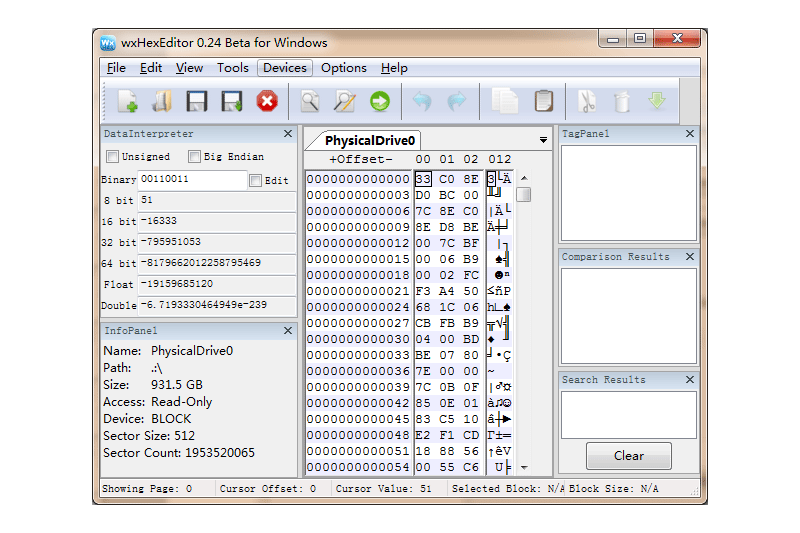800x533 pixels.
Task: Click the Paste clipboard icon
Action: [543, 101]
